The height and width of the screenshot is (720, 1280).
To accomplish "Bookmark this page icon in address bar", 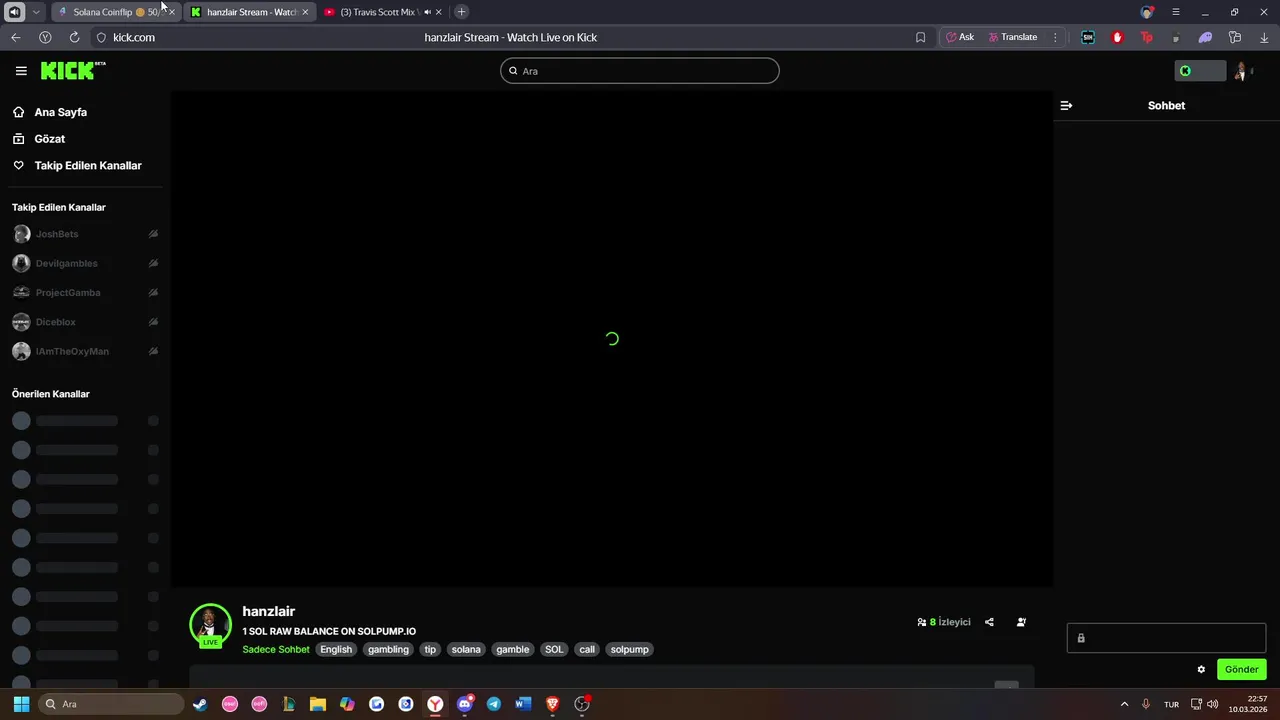I will [x=920, y=37].
